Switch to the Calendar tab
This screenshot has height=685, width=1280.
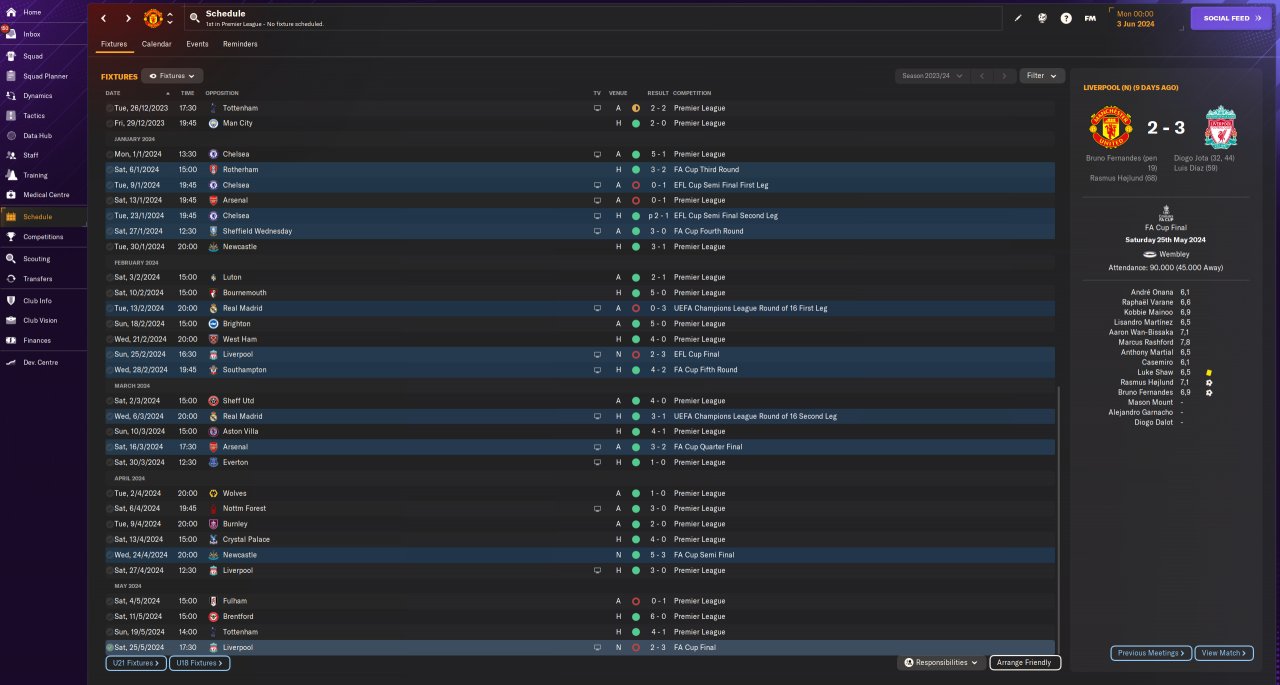point(156,44)
